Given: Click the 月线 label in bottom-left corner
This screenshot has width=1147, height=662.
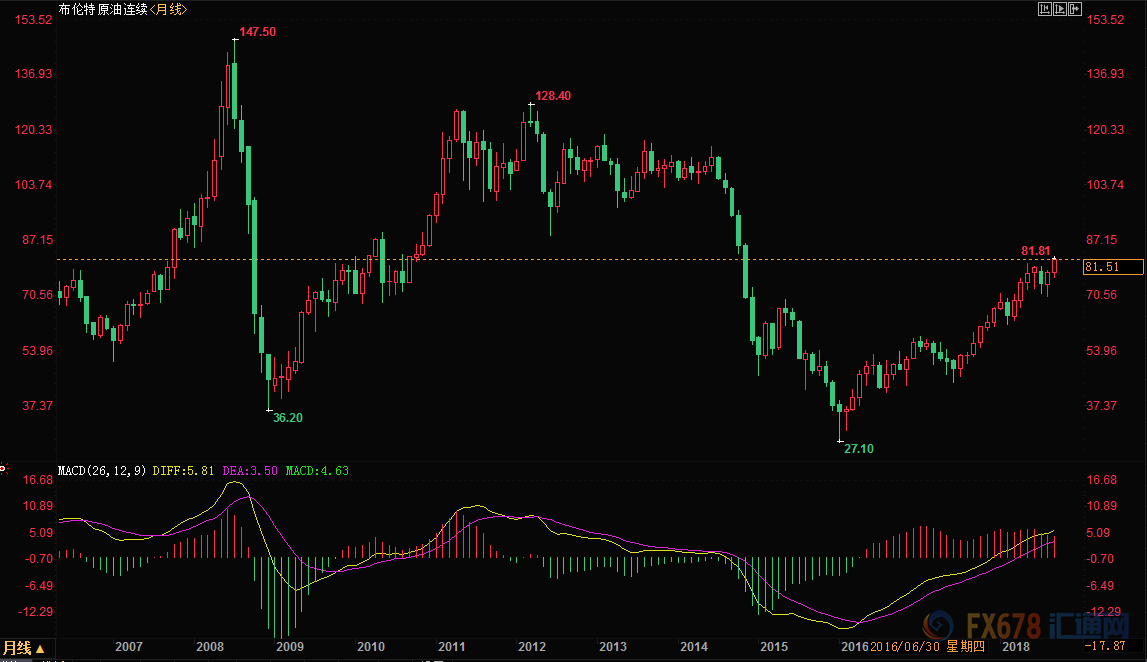Looking at the screenshot, I should coord(17,648).
